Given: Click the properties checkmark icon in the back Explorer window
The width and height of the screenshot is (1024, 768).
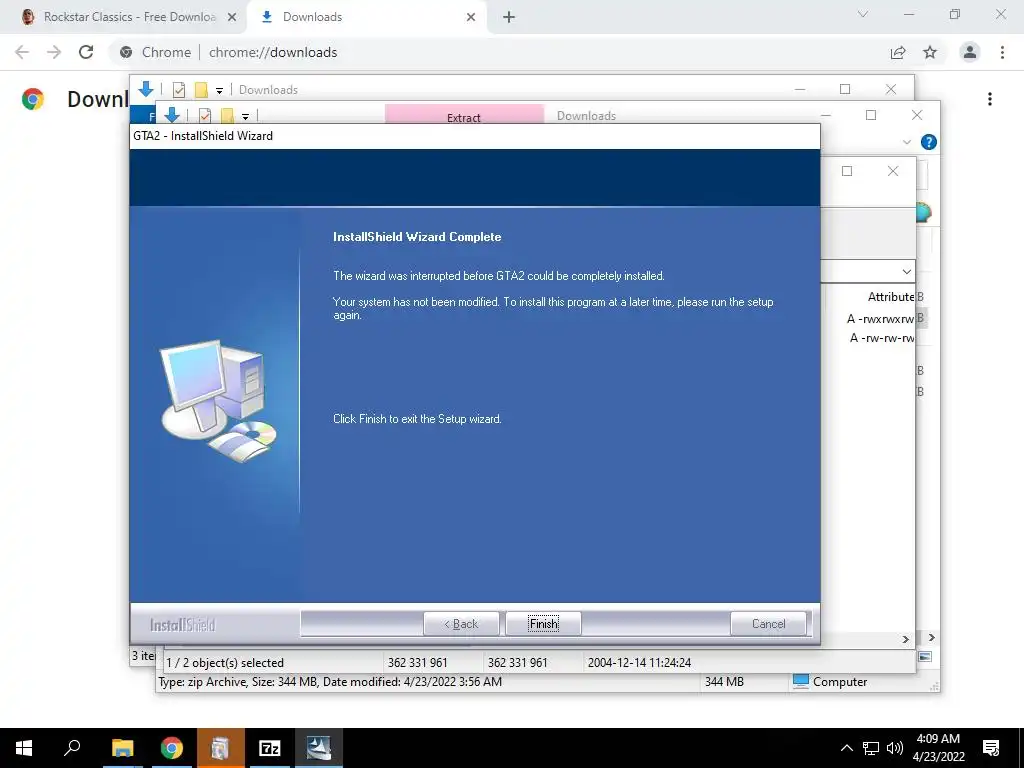Looking at the screenshot, I should (179, 89).
